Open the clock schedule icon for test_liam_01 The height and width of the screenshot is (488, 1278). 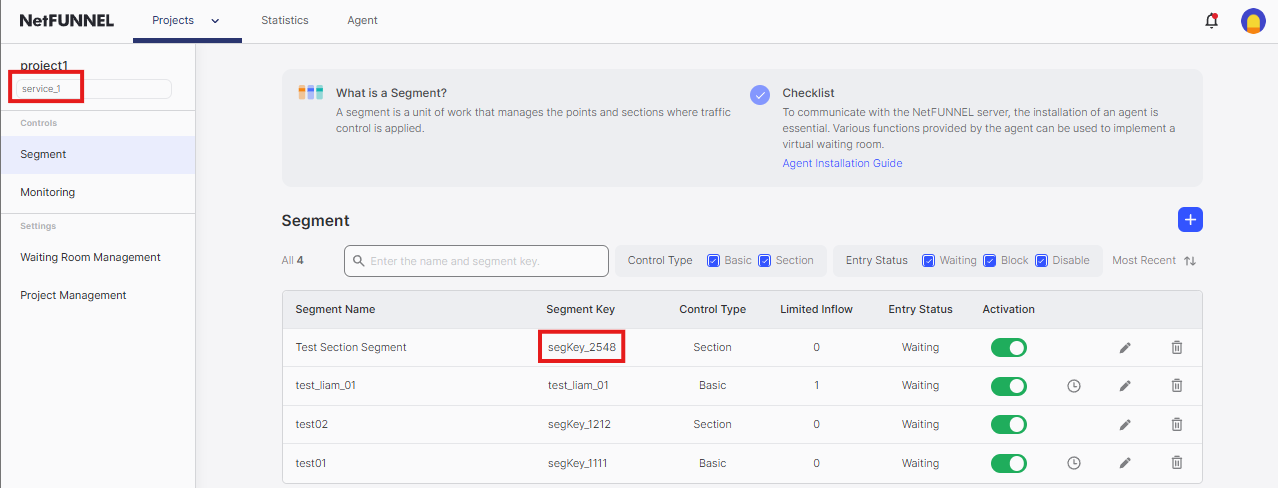point(1074,385)
